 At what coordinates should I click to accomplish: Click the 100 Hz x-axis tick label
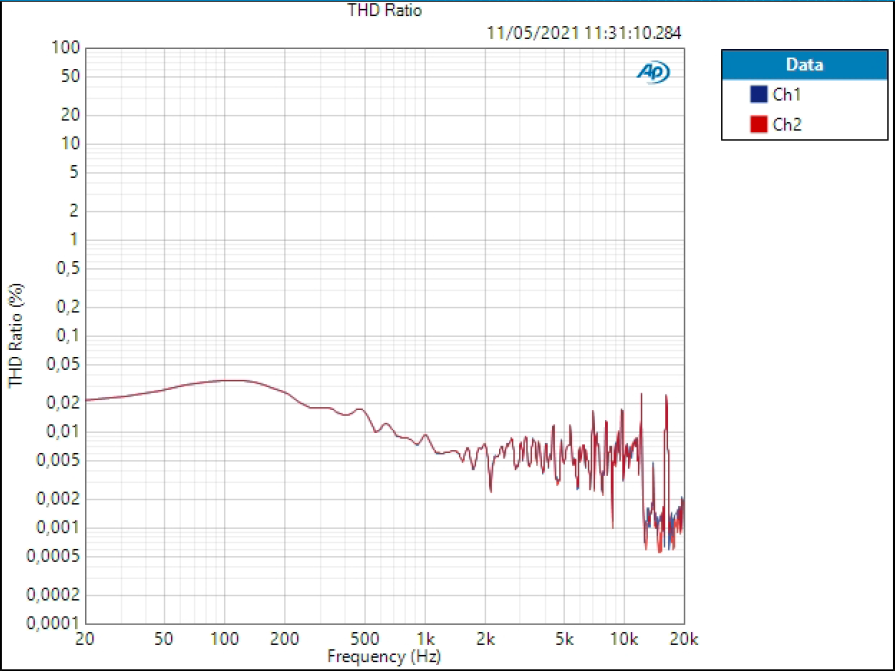click(225, 638)
